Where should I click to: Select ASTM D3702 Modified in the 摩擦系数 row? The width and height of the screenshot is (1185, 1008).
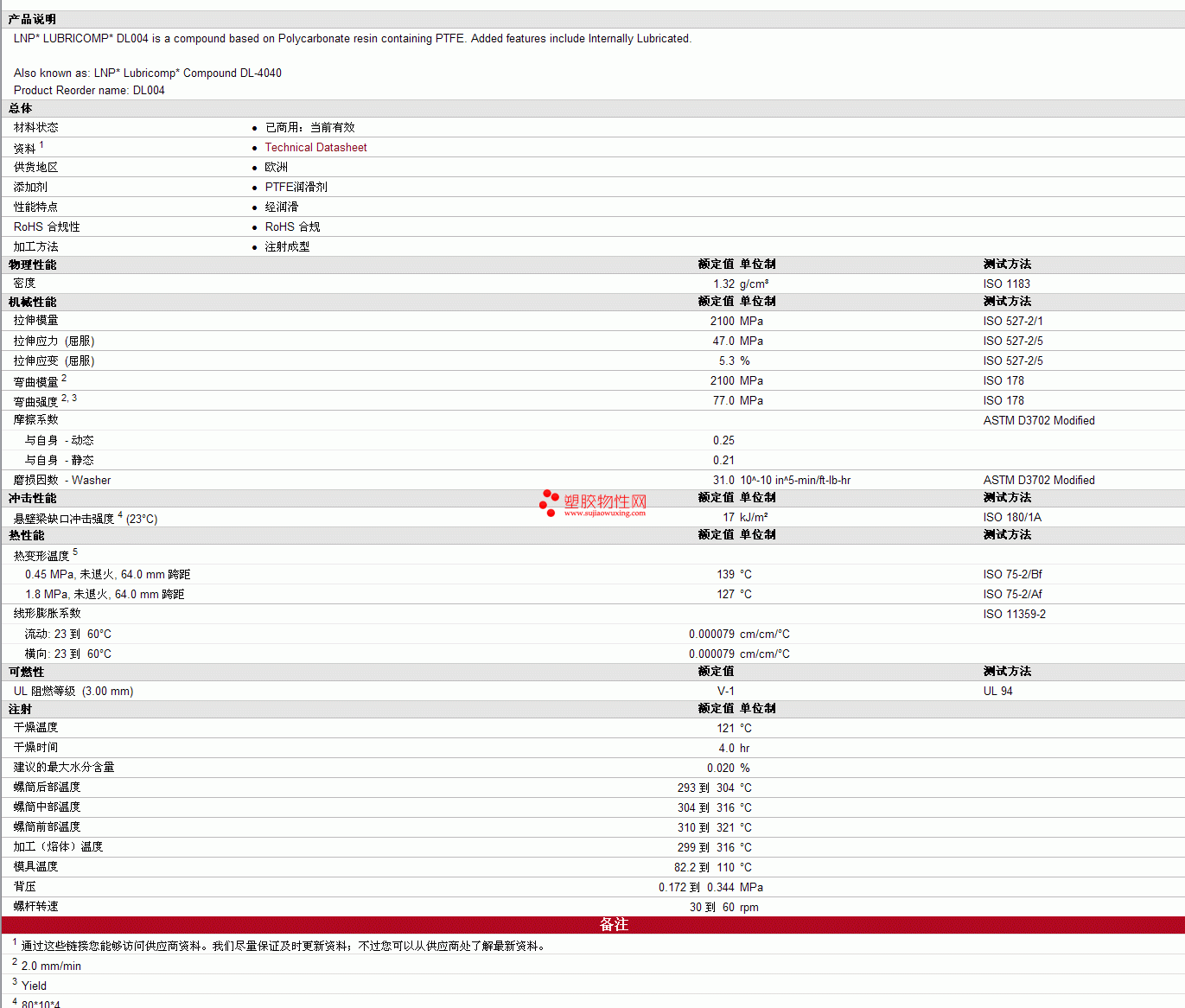pos(1039,421)
